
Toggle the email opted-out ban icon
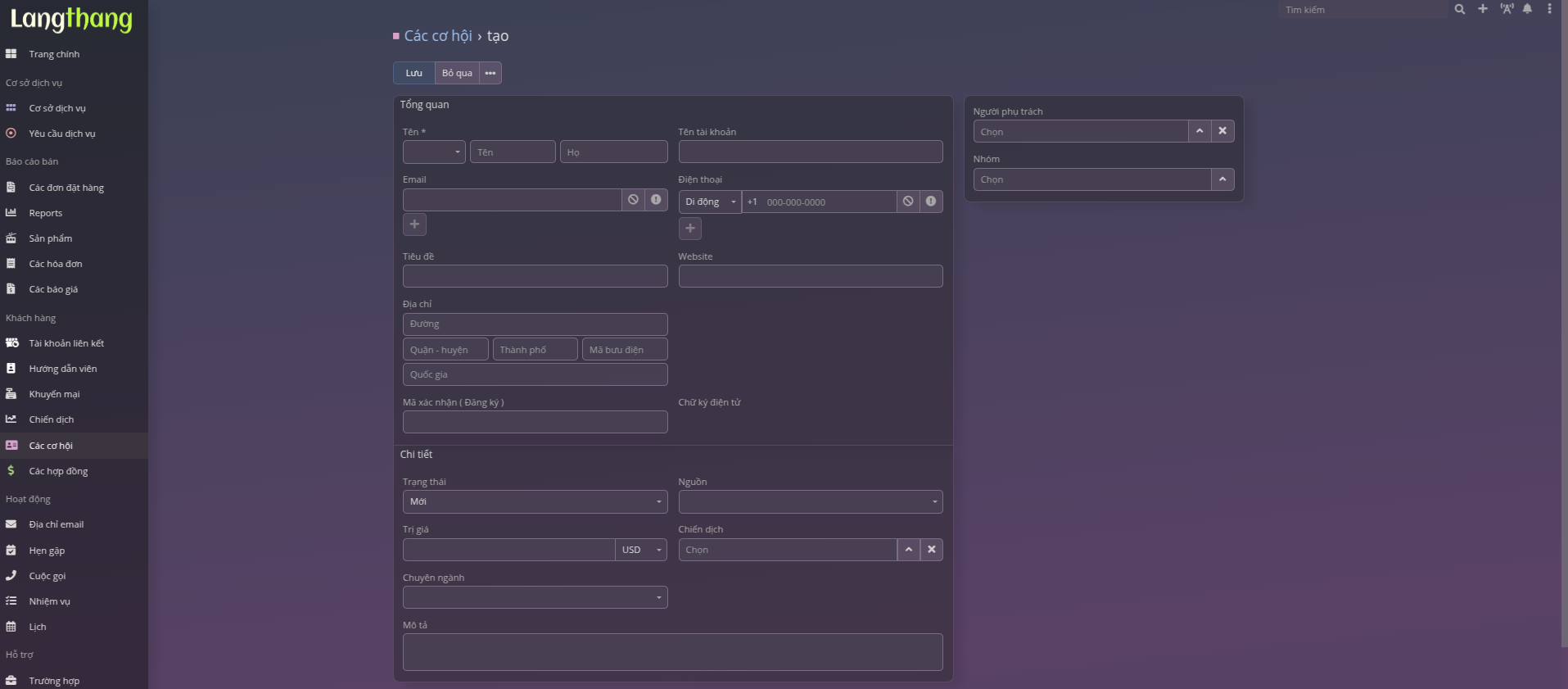[x=633, y=200]
